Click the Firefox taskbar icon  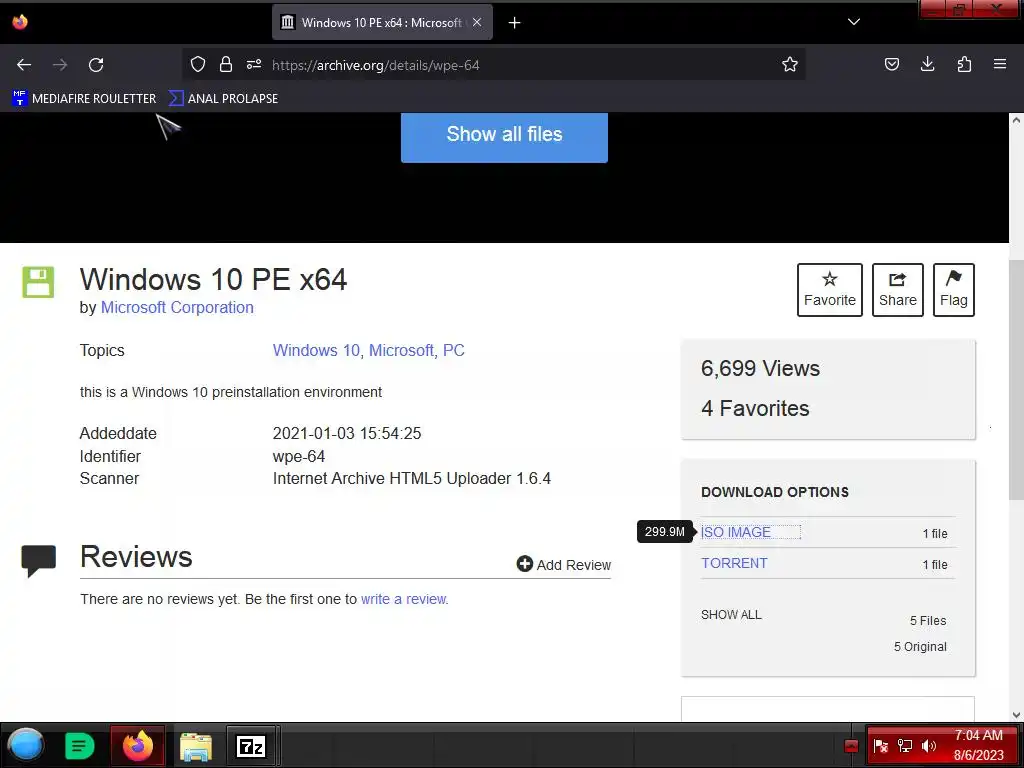138,745
